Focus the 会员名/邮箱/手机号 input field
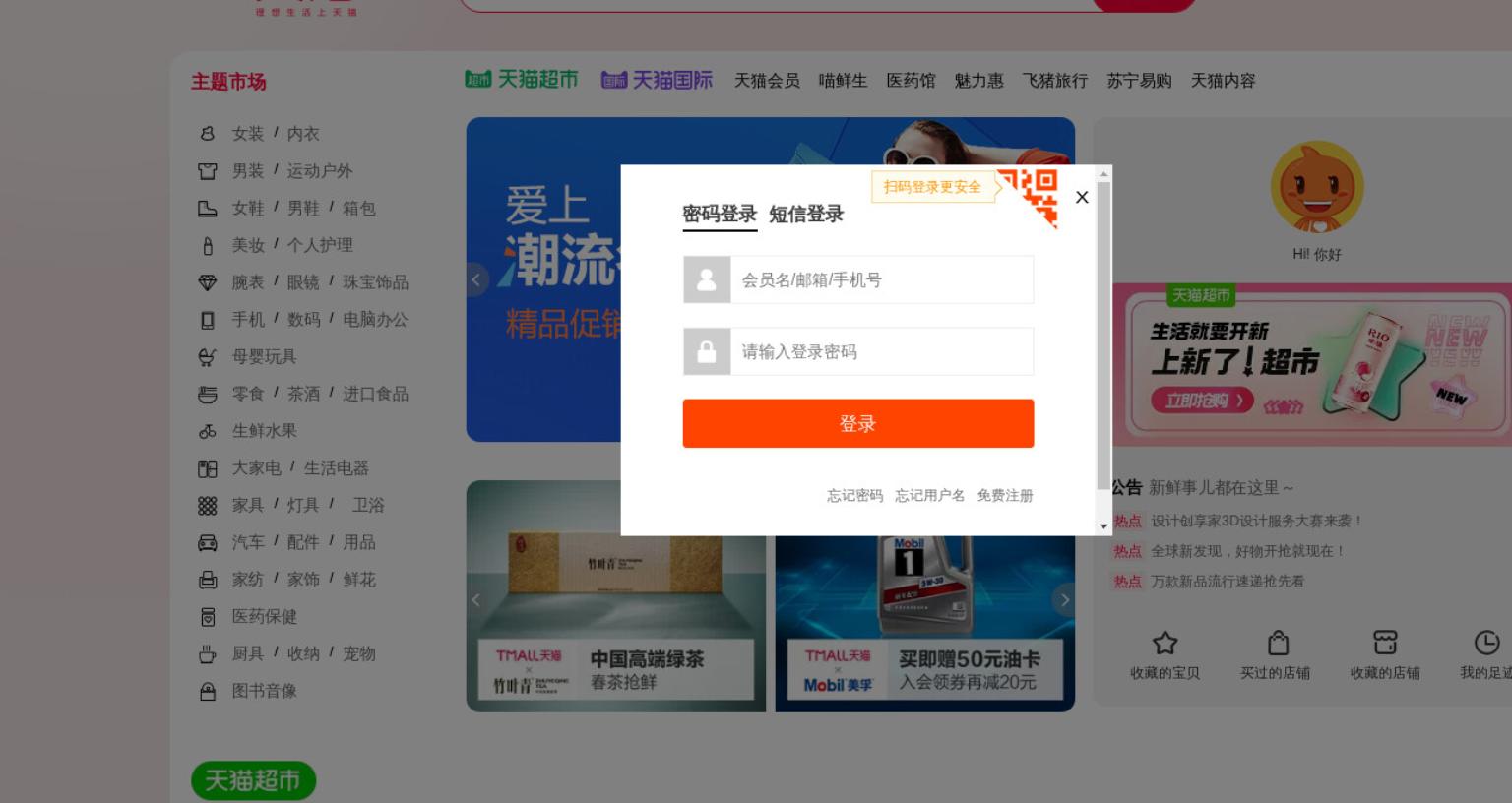The image size is (1512, 803). (x=882, y=279)
